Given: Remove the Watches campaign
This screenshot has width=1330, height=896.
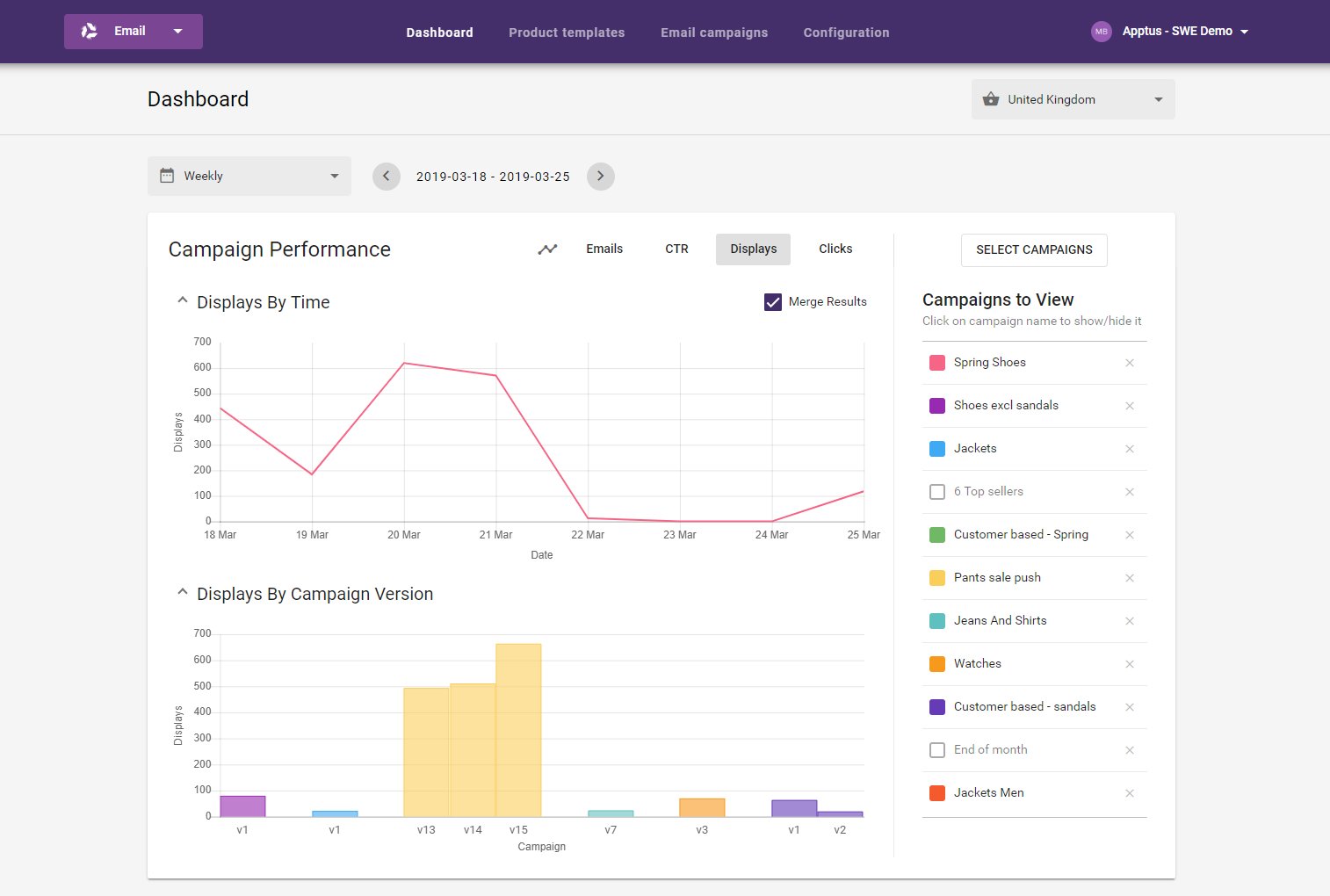Looking at the screenshot, I should click(x=1130, y=664).
